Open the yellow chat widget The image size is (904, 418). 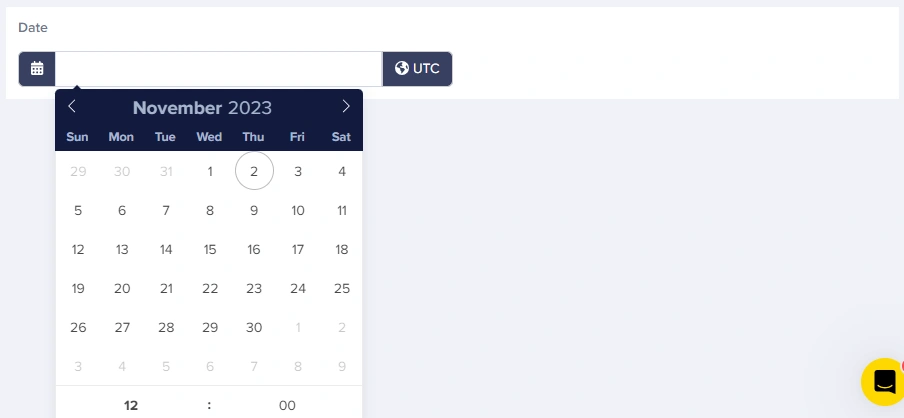[883, 381]
